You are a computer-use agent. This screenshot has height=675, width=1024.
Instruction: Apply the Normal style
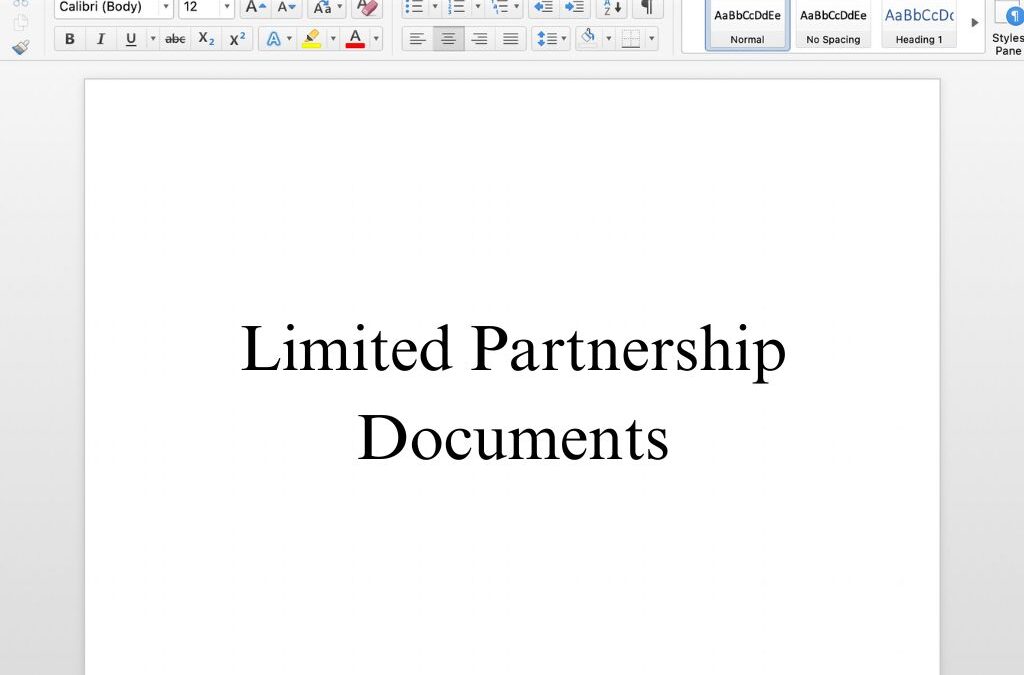point(747,25)
